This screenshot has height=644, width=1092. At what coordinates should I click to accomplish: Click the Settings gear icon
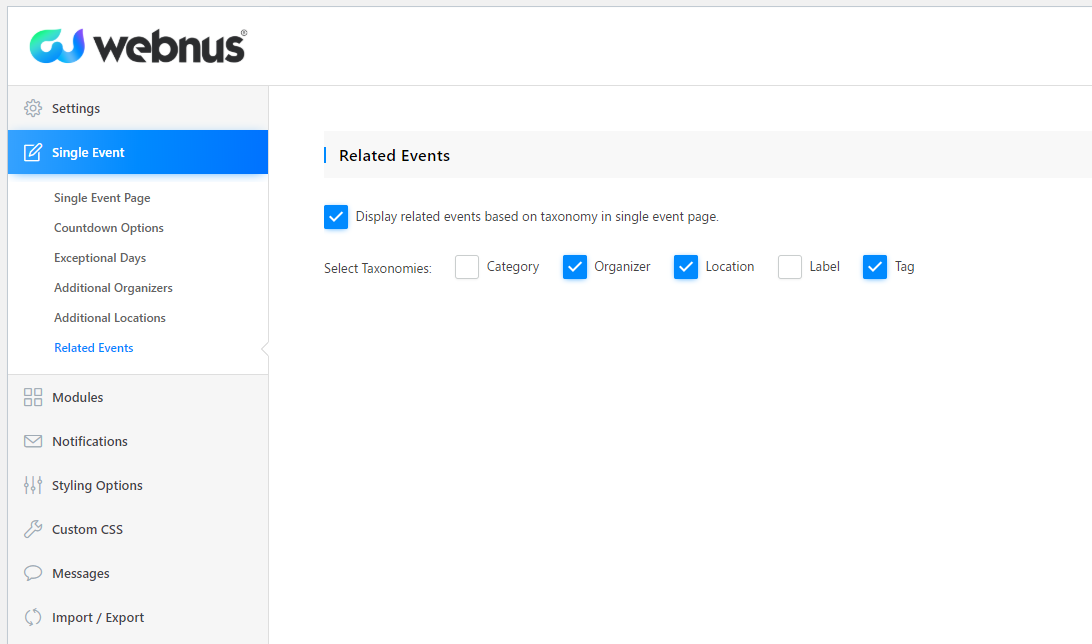(33, 108)
